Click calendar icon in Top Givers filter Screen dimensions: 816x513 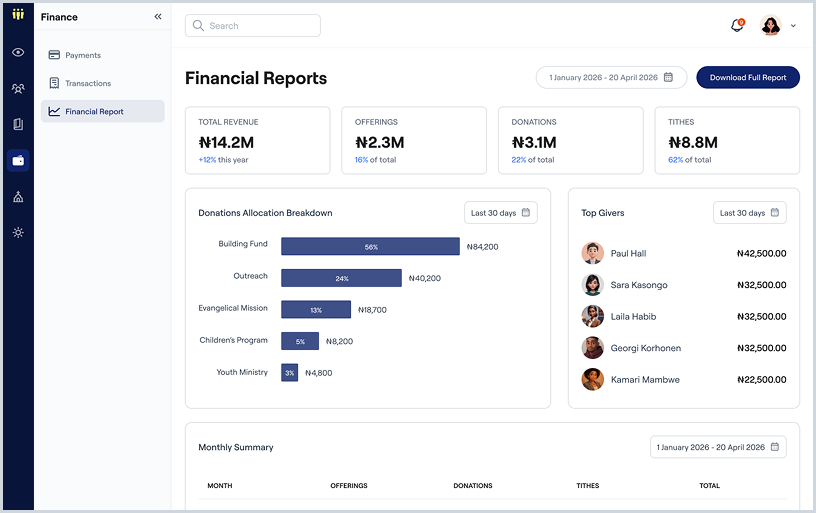tap(775, 212)
